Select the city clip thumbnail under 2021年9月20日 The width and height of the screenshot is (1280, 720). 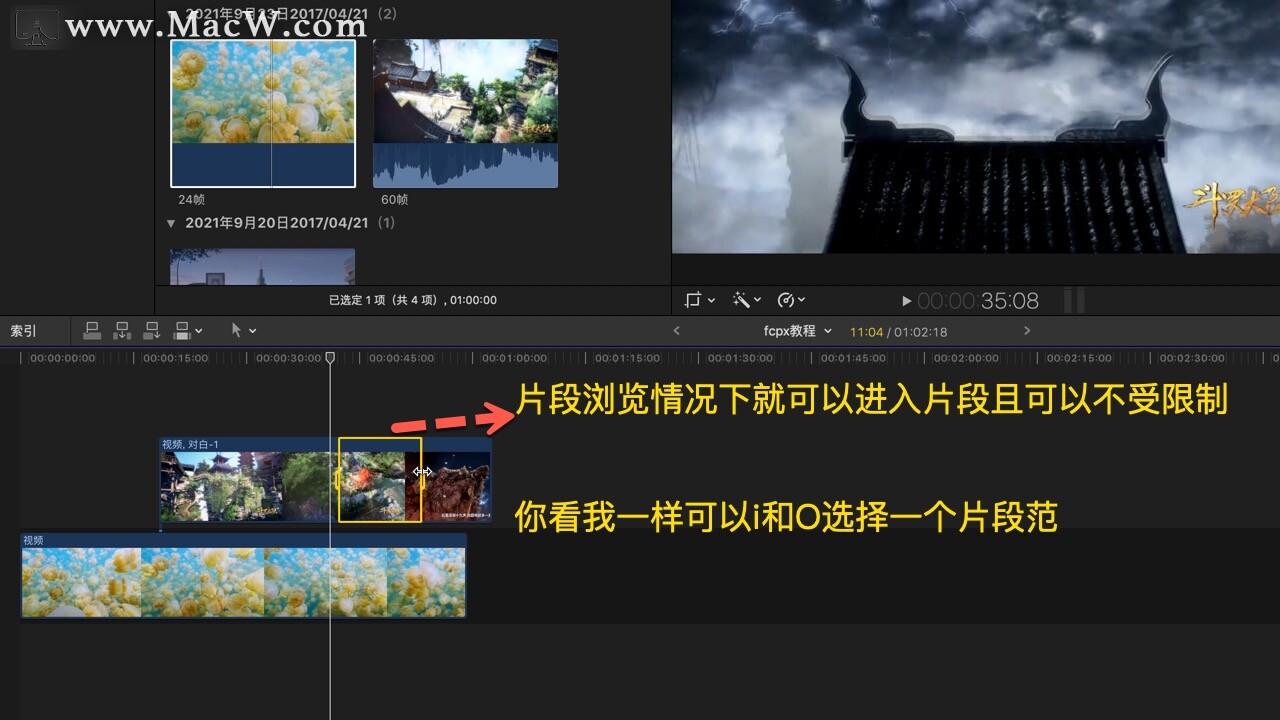(x=262, y=267)
